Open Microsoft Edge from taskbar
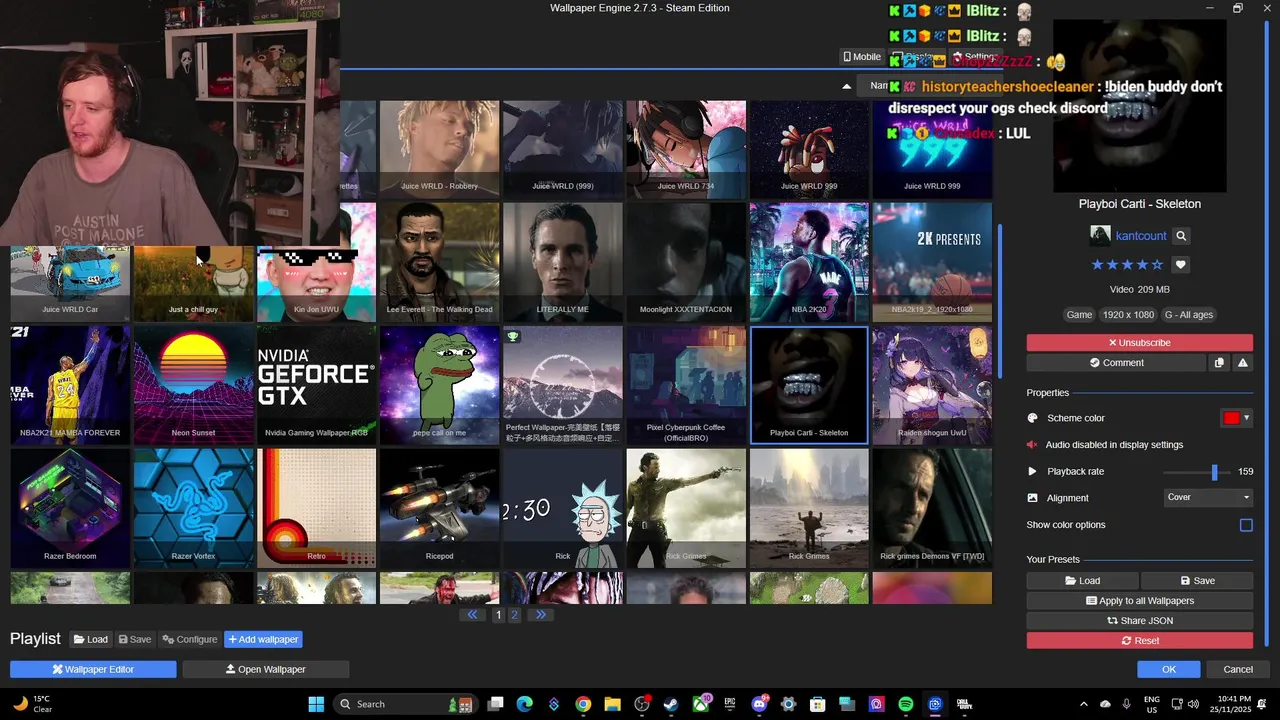The height and width of the screenshot is (720, 1280). (524, 704)
